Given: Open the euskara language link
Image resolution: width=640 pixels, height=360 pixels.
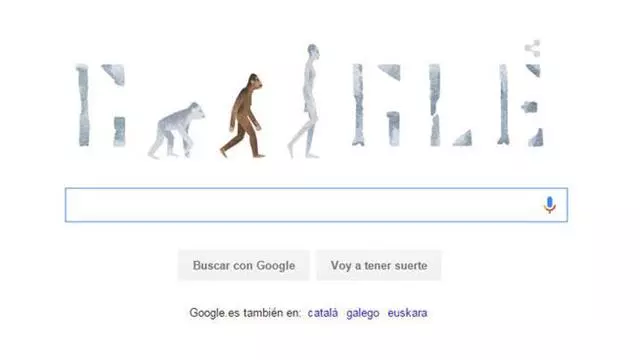Looking at the screenshot, I should point(407,313).
